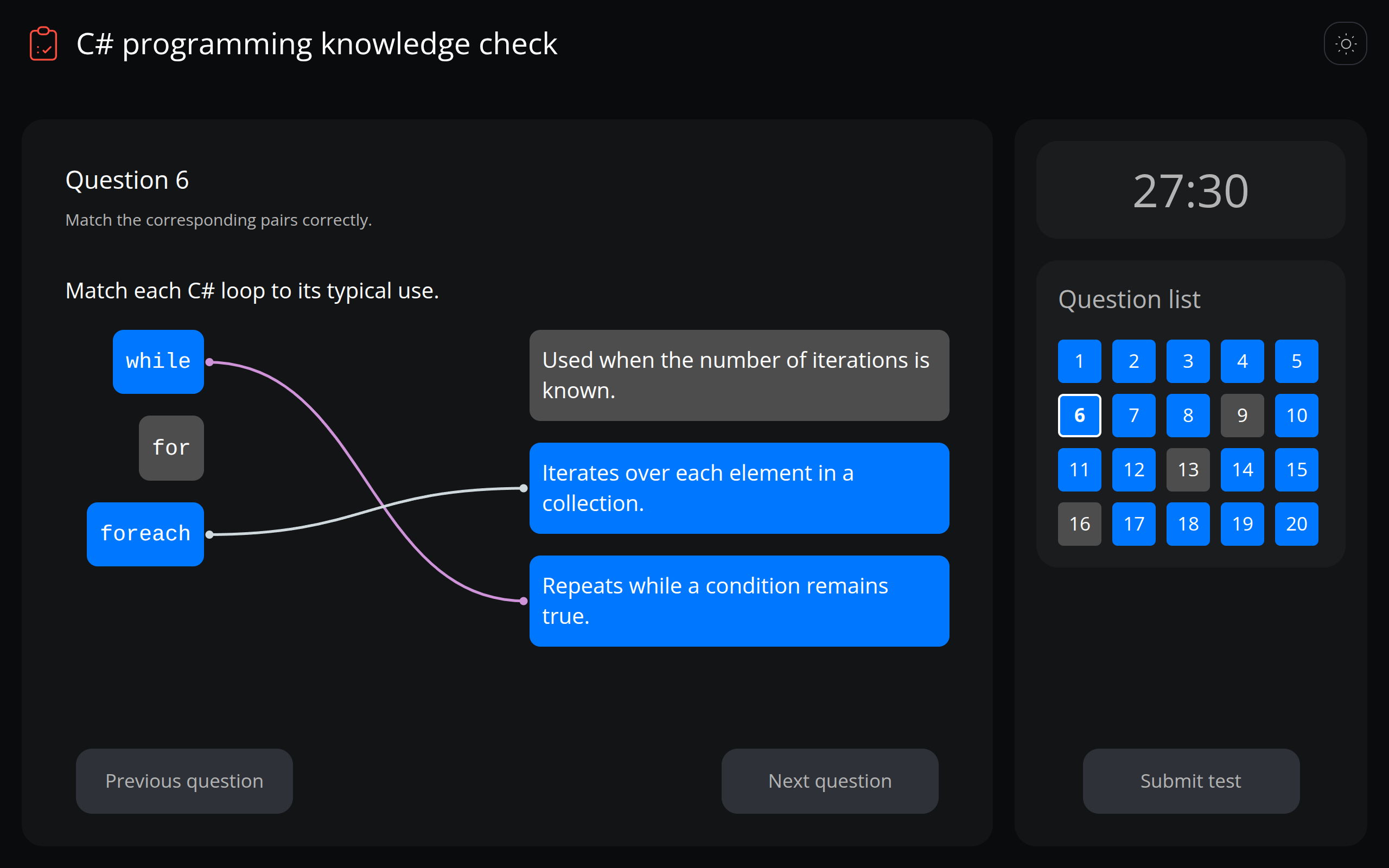
Task: Click the 'Question list' heading
Action: pyautogui.click(x=1129, y=299)
